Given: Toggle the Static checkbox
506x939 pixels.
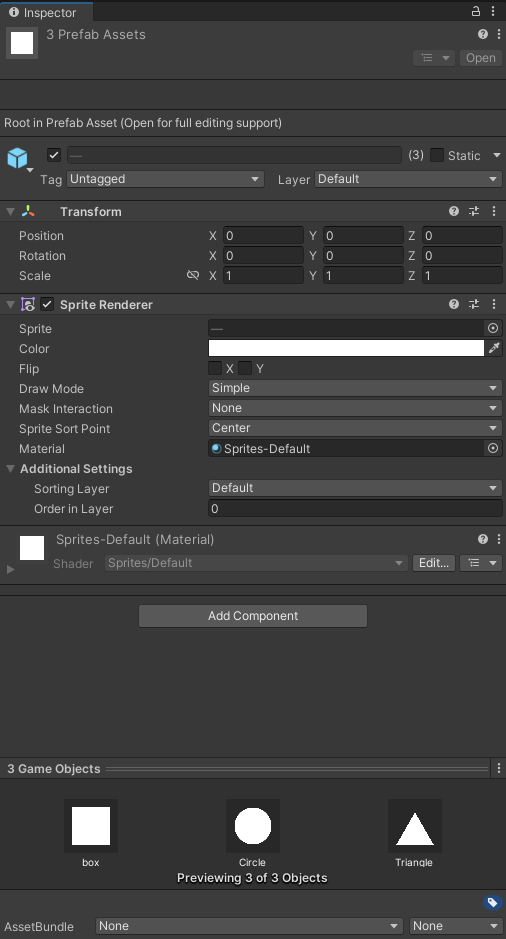Looking at the screenshot, I should coord(437,155).
